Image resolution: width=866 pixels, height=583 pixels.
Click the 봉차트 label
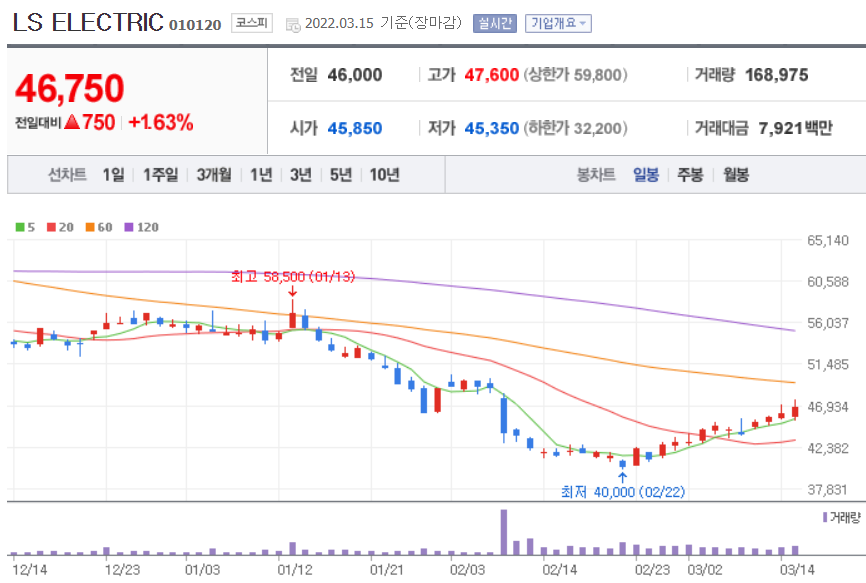596,175
